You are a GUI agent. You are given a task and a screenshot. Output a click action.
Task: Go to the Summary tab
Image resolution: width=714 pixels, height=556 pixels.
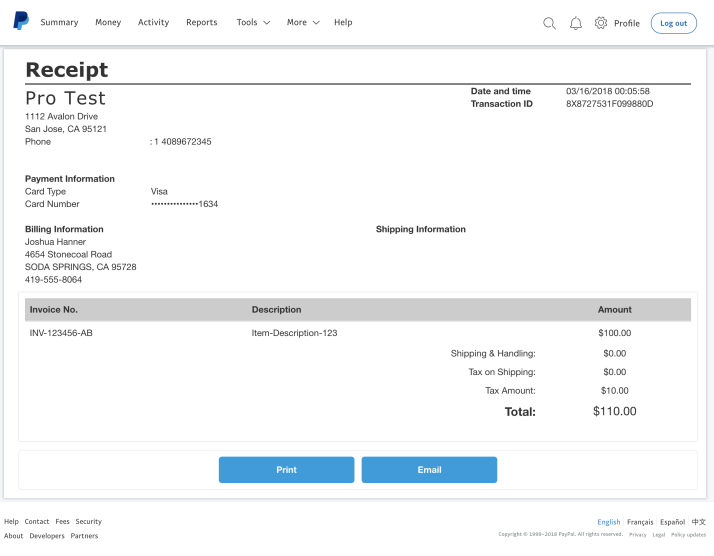59,22
